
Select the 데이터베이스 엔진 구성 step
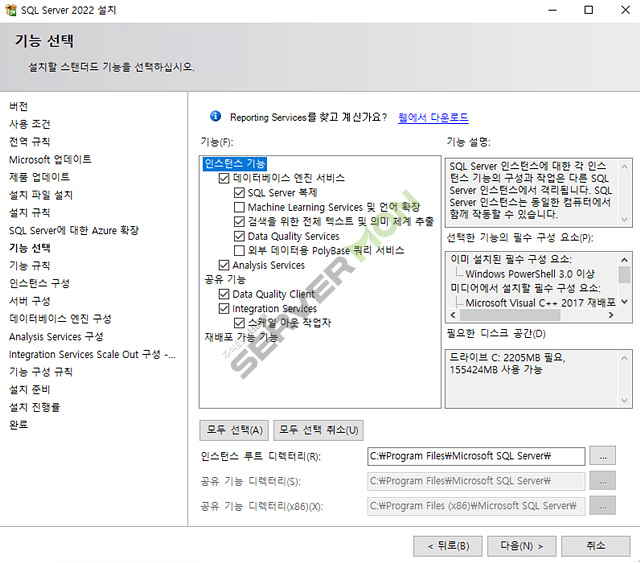60,318
